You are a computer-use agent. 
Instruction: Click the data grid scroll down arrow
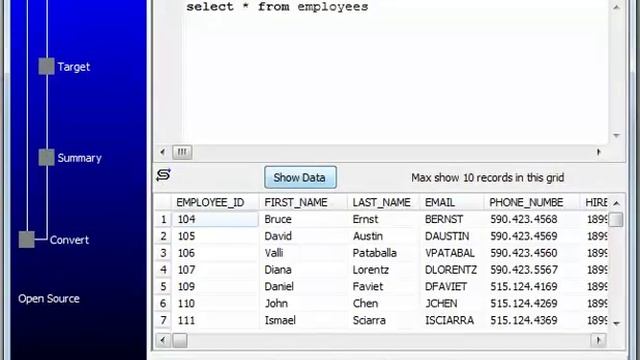click(x=616, y=323)
